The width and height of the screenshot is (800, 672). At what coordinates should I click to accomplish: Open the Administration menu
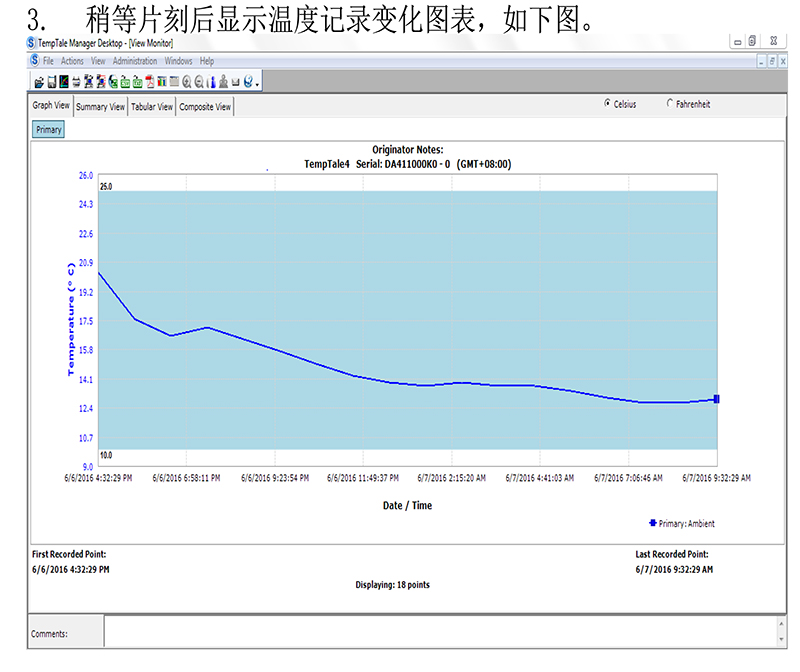(134, 61)
